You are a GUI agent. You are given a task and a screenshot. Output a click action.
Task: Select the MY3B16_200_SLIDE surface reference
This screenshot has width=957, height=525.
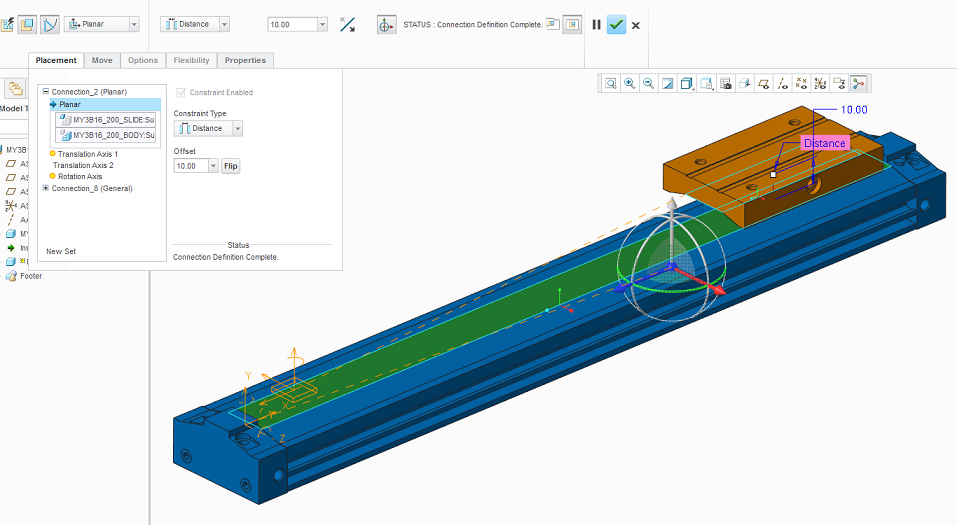point(106,120)
